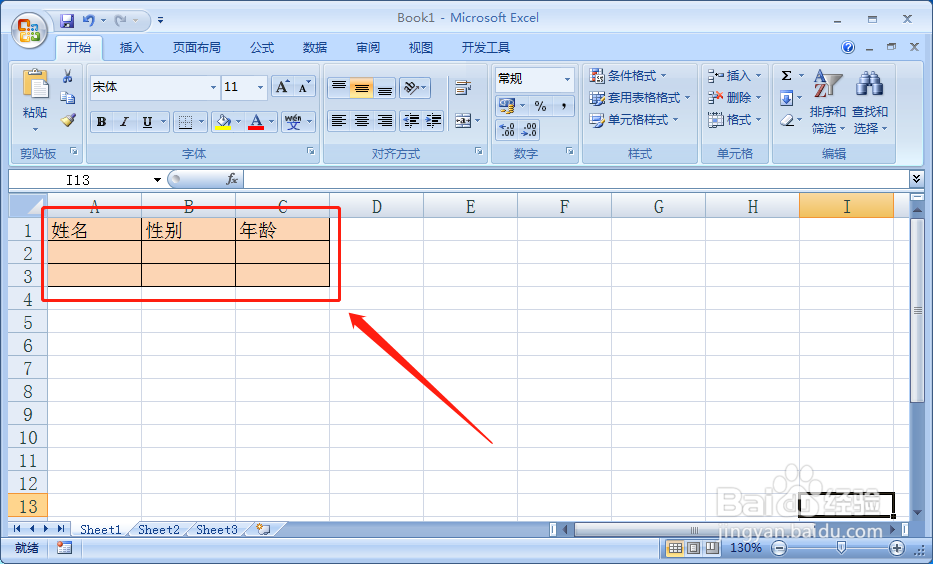The height and width of the screenshot is (564, 933).
Task: Open the 排序和筛选 menu
Action: (x=828, y=102)
